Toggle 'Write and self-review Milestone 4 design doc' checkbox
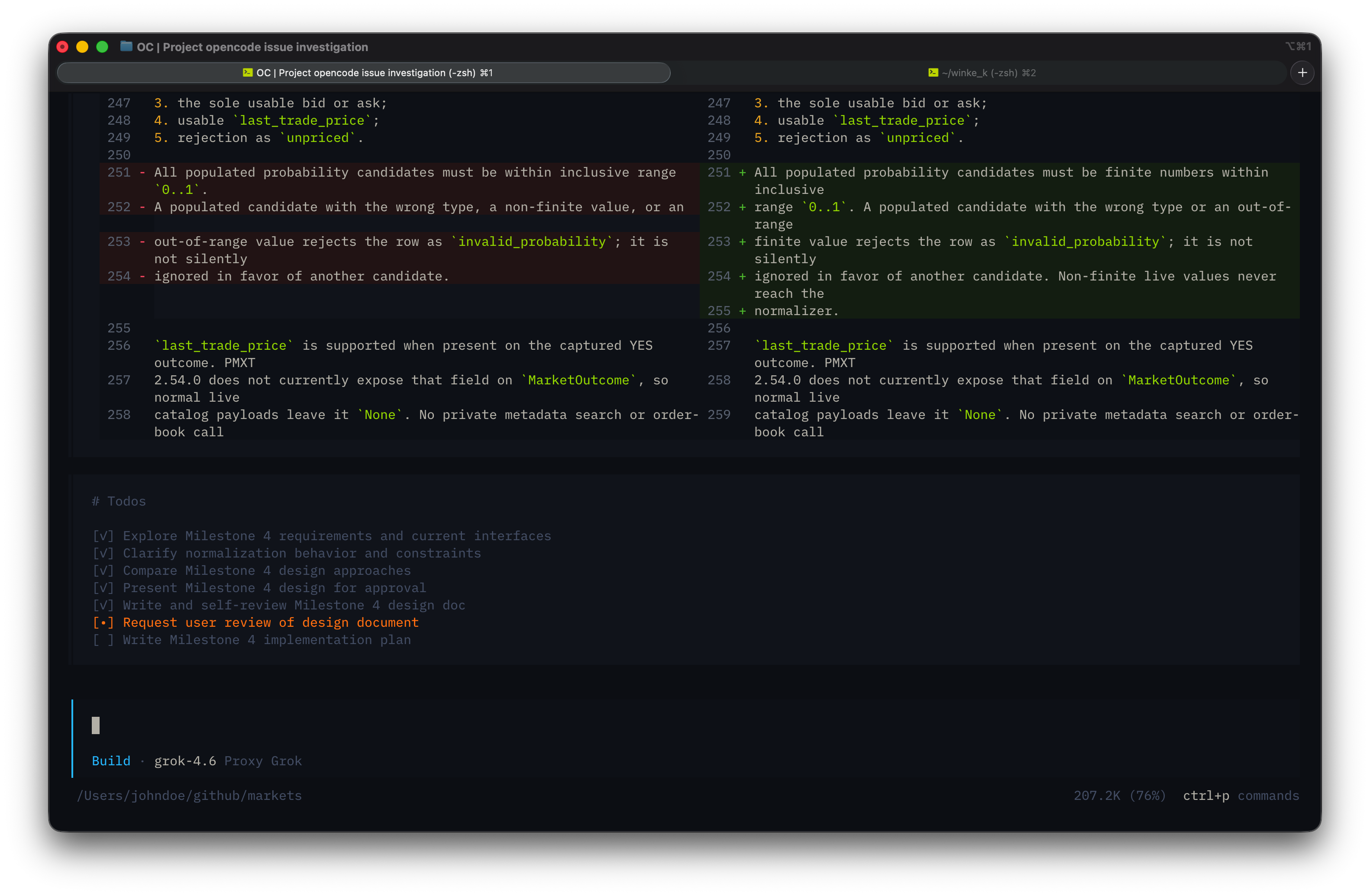This screenshot has height=896, width=1370. [x=103, y=605]
